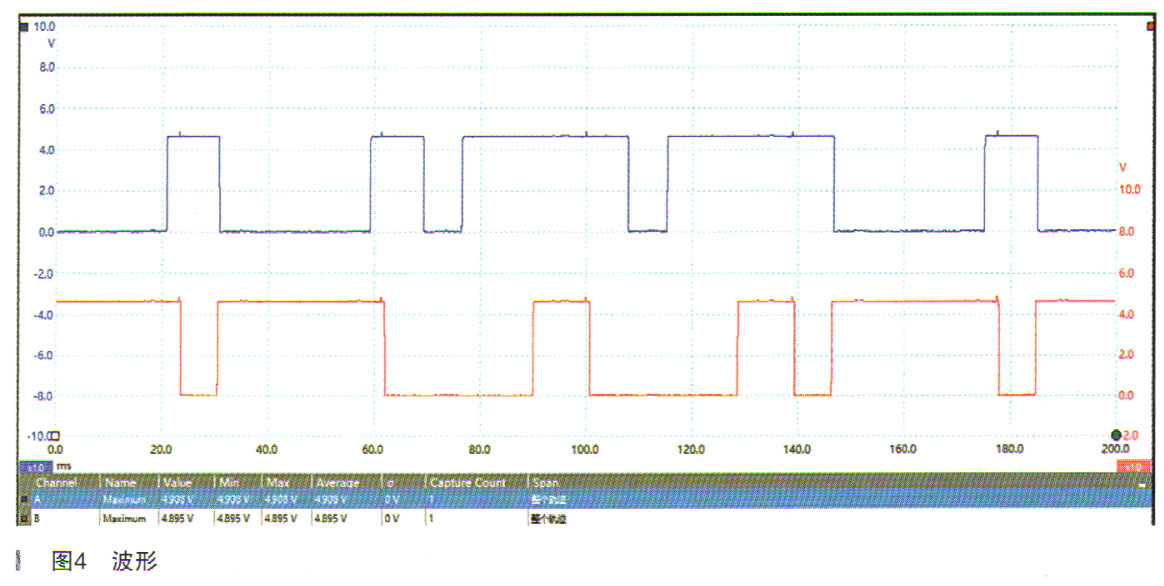Click the red V unit label on right axis

coord(1122,168)
